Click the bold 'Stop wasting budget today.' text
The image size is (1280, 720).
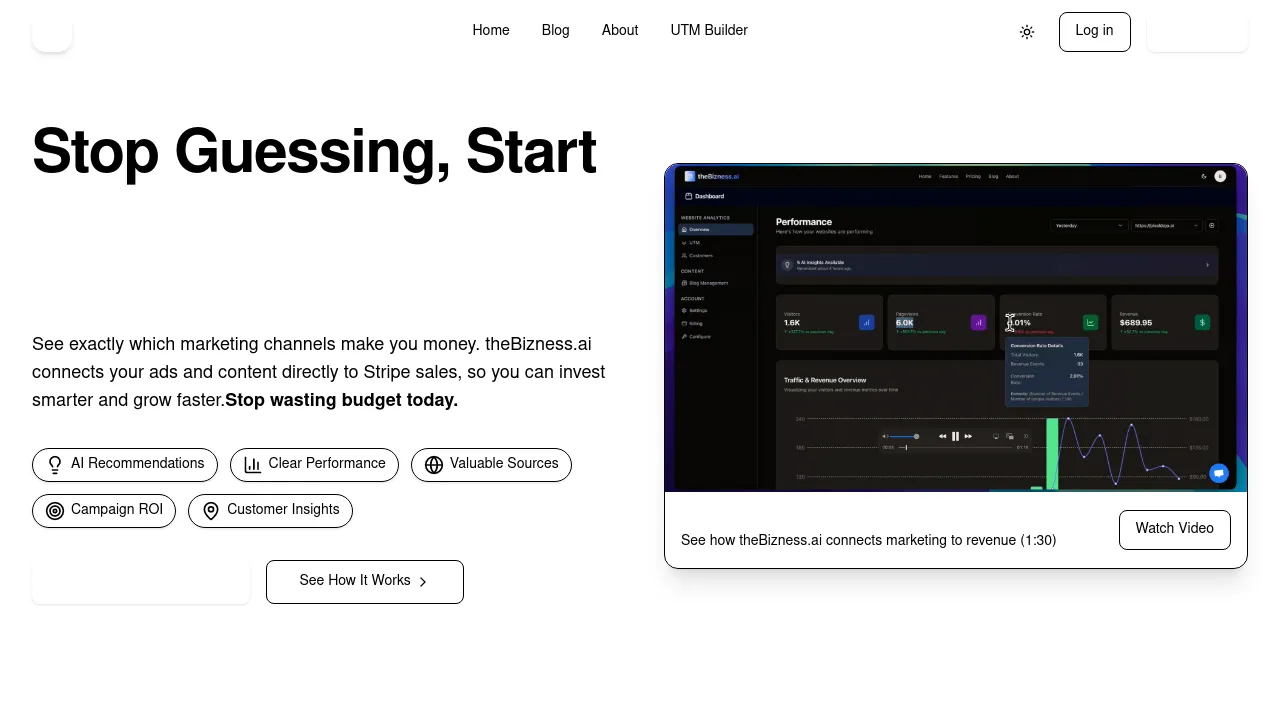(x=342, y=401)
